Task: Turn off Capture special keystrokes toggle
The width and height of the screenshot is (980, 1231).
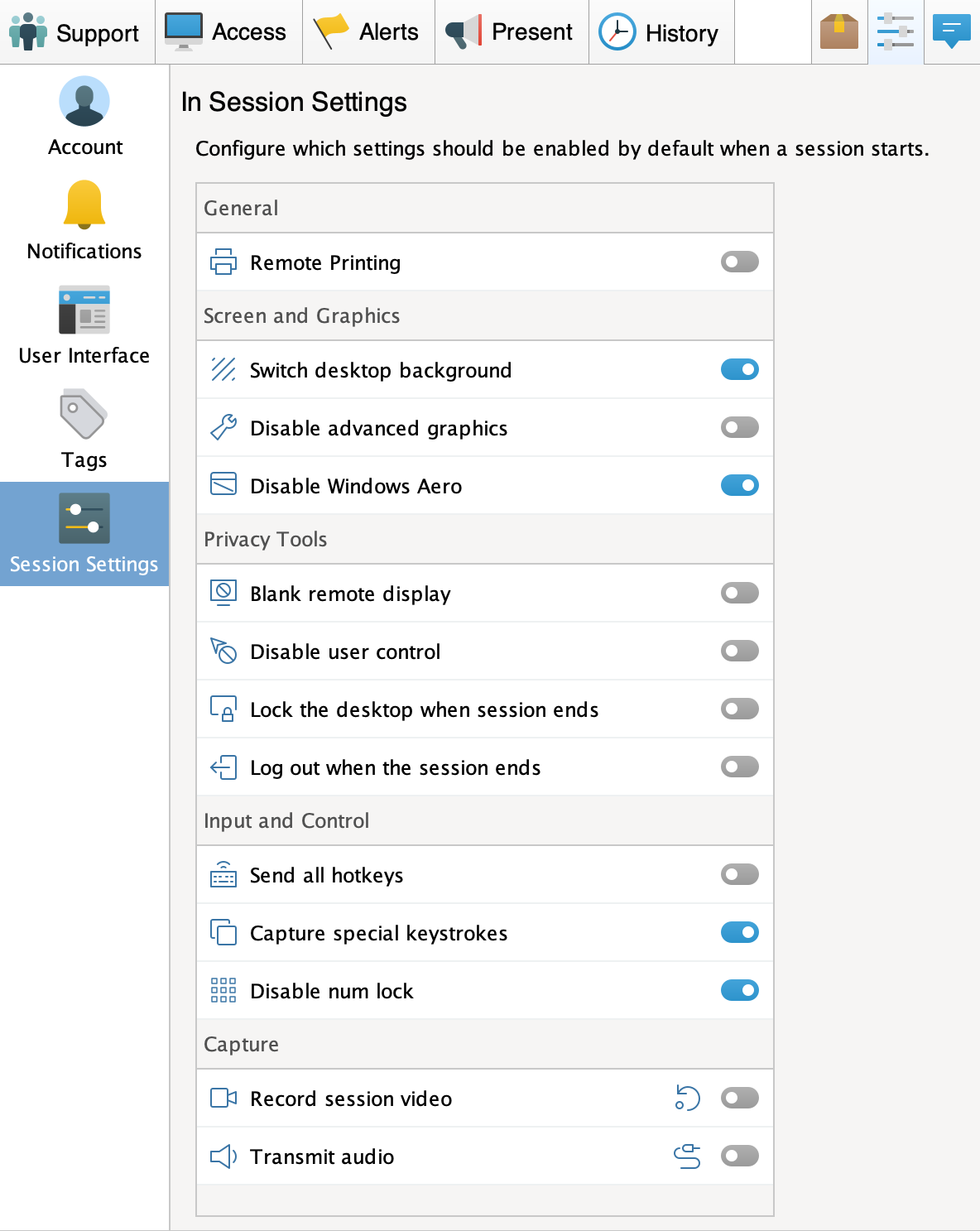Action: click(740, 932)
